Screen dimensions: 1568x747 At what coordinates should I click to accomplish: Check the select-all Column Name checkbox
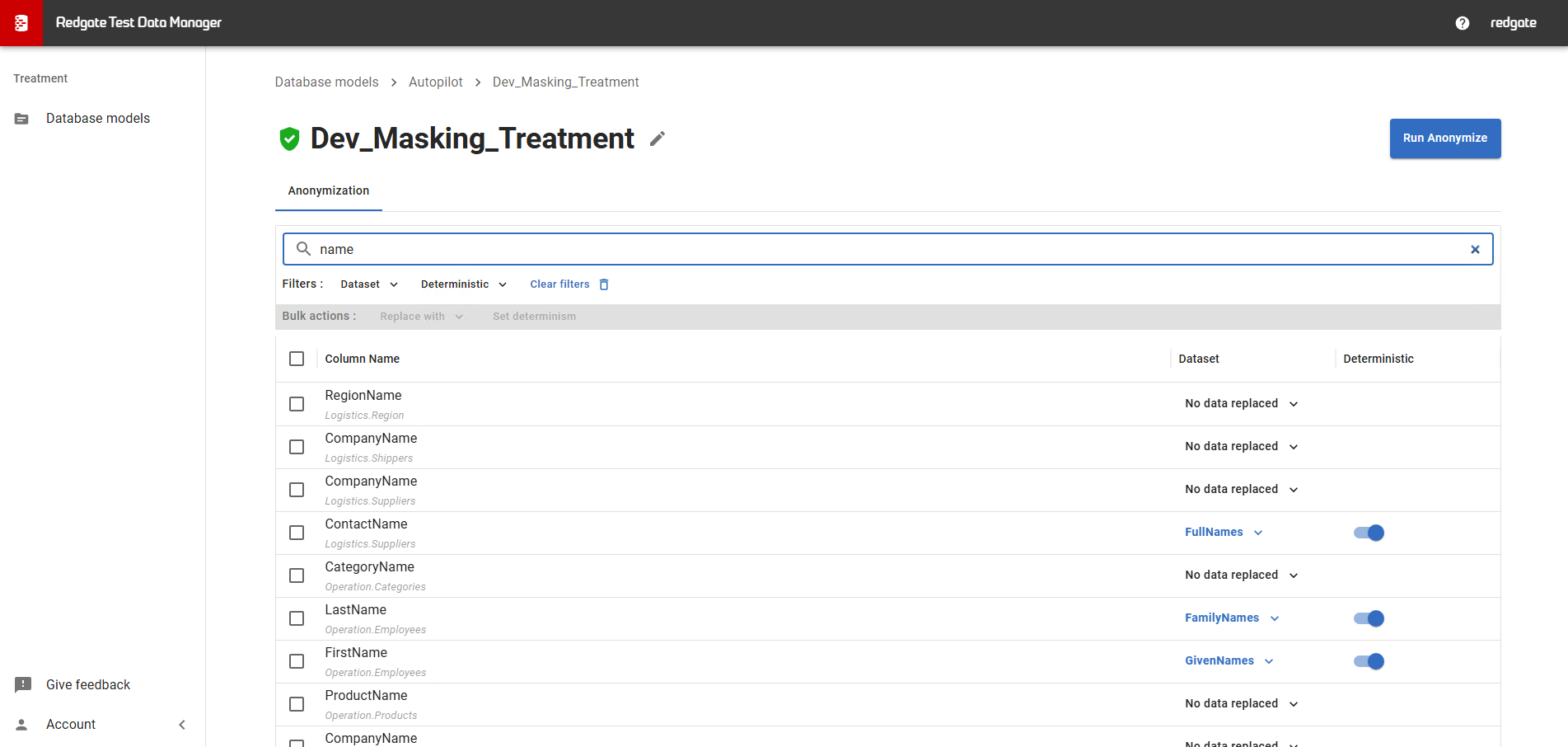point(297,359)
